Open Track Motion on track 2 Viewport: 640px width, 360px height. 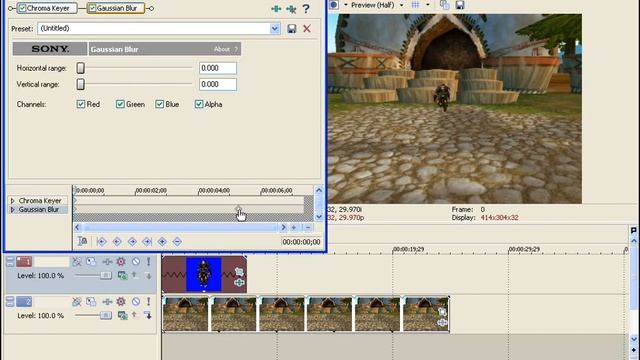[x=91, y=302]
